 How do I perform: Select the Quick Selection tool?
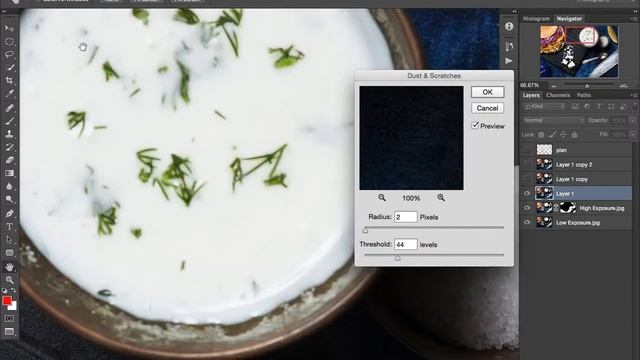pyautogui.click(x=9, y=67)
